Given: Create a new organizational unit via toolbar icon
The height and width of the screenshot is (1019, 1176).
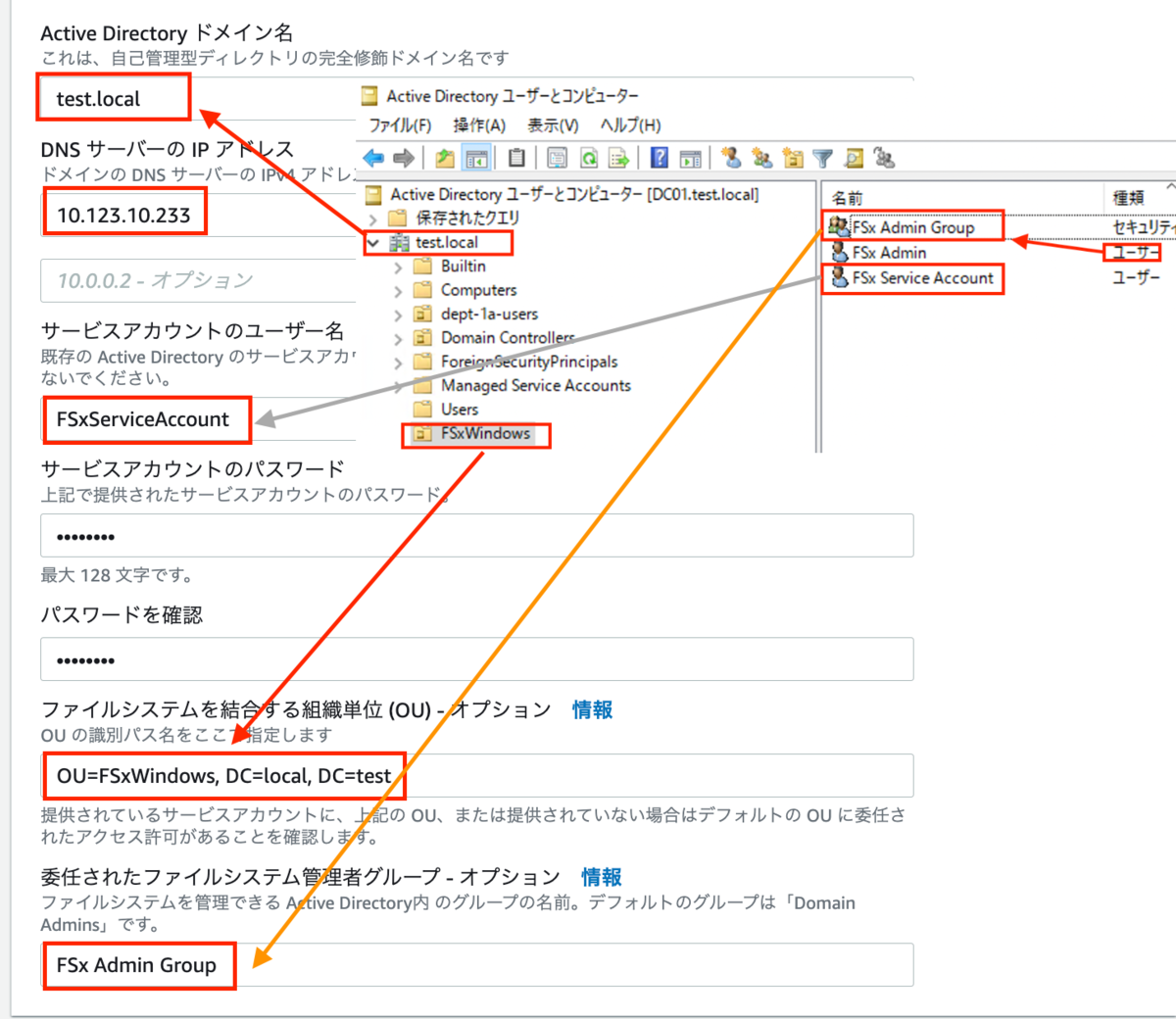Looking at the screenshot, I should [x=793, y=158].
